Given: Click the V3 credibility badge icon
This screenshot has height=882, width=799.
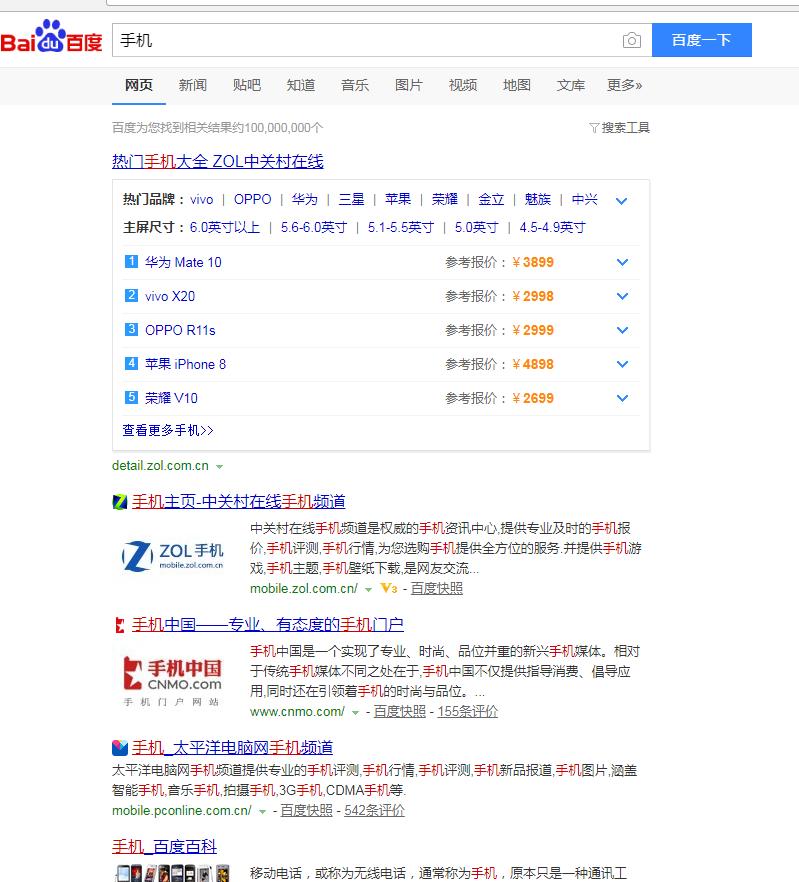Looking at the screenshot, I should click(x=389, y=588).
